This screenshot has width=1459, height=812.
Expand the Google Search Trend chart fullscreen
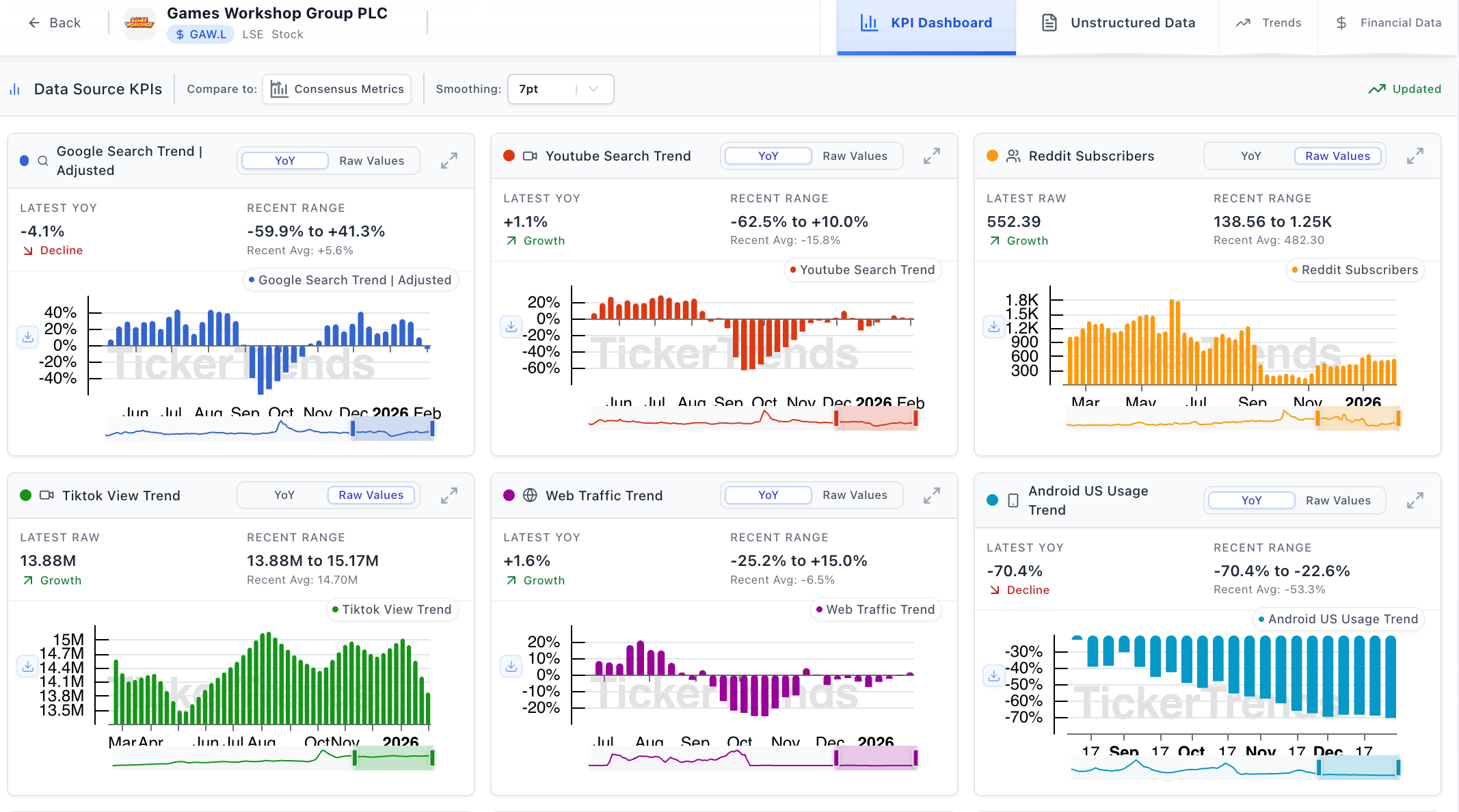click(449, 161)
